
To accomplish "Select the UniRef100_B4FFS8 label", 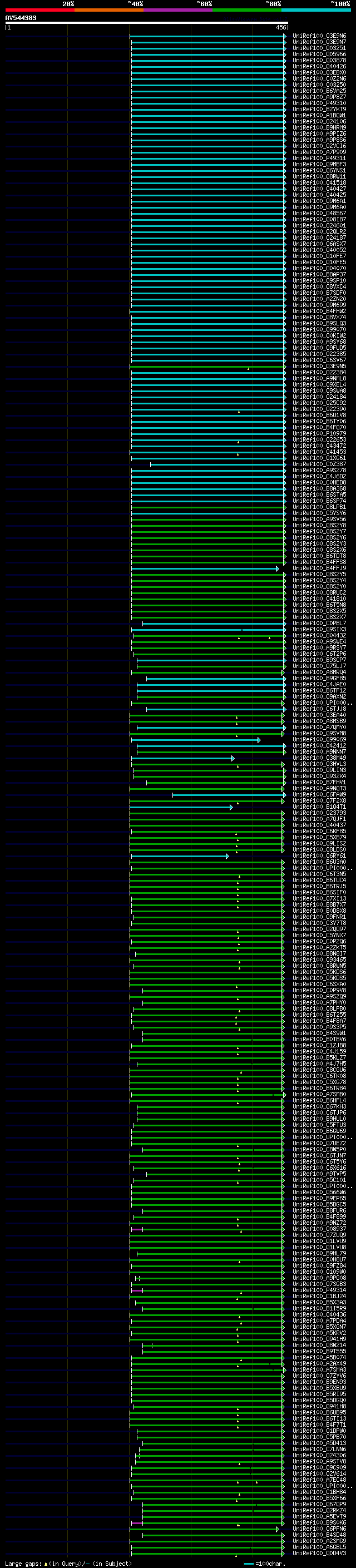I will (x=319, y=562).
